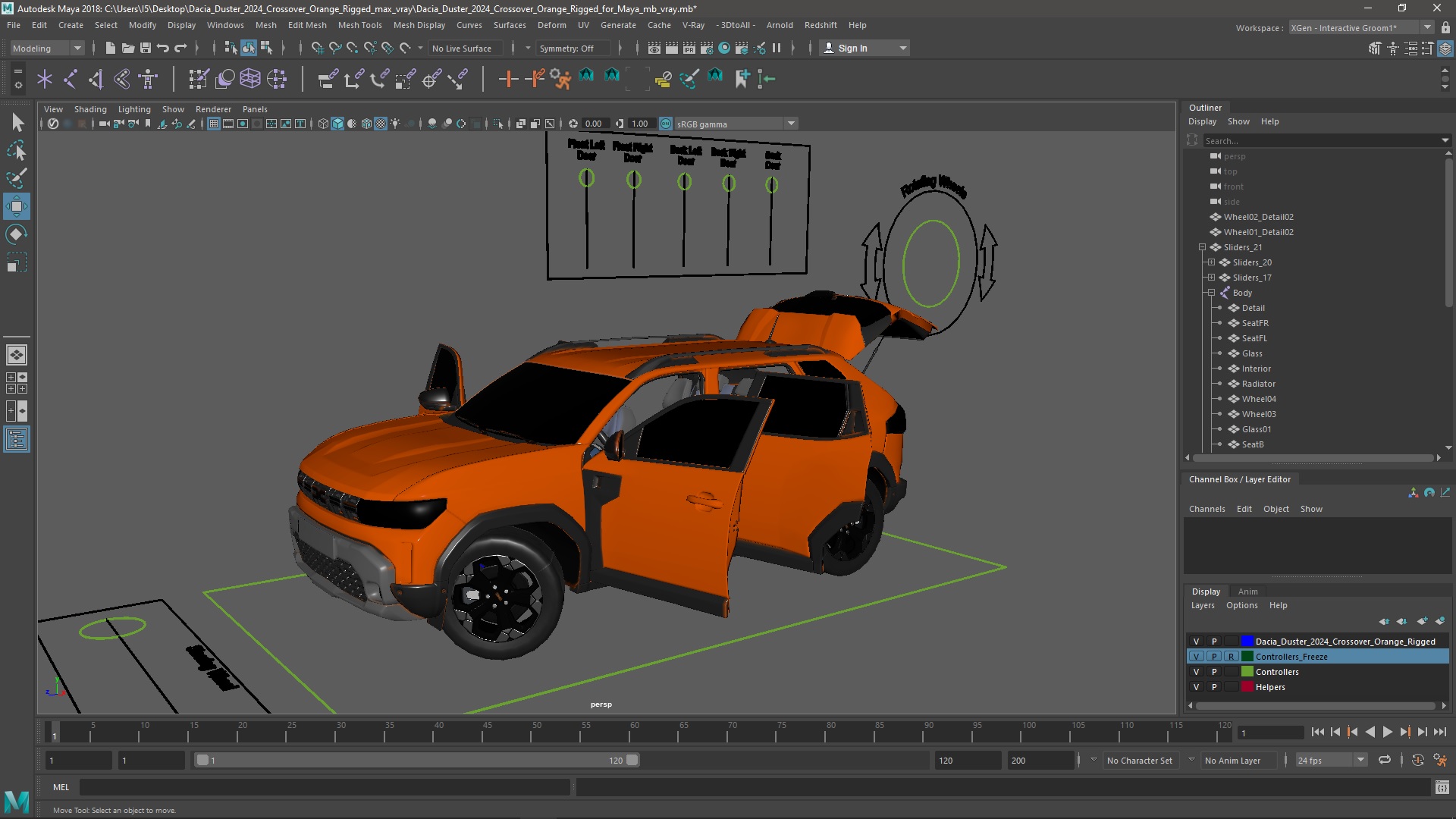Expand the Sliders_20 node in Outliner

[1212, 262]
